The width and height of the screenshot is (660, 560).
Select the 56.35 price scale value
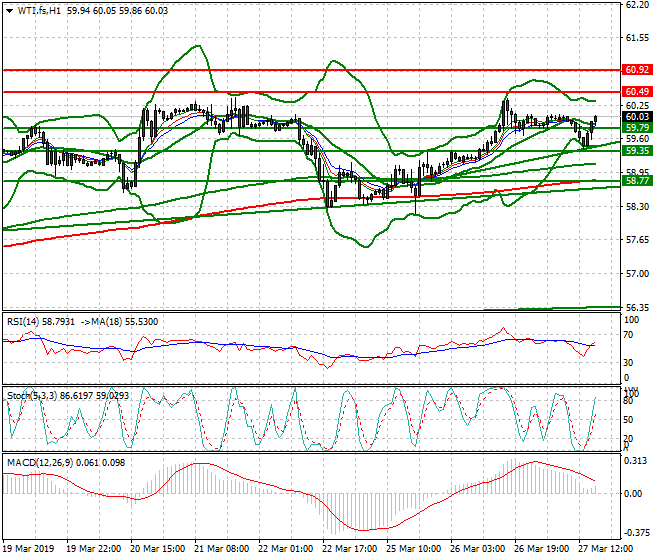point(637,308)
